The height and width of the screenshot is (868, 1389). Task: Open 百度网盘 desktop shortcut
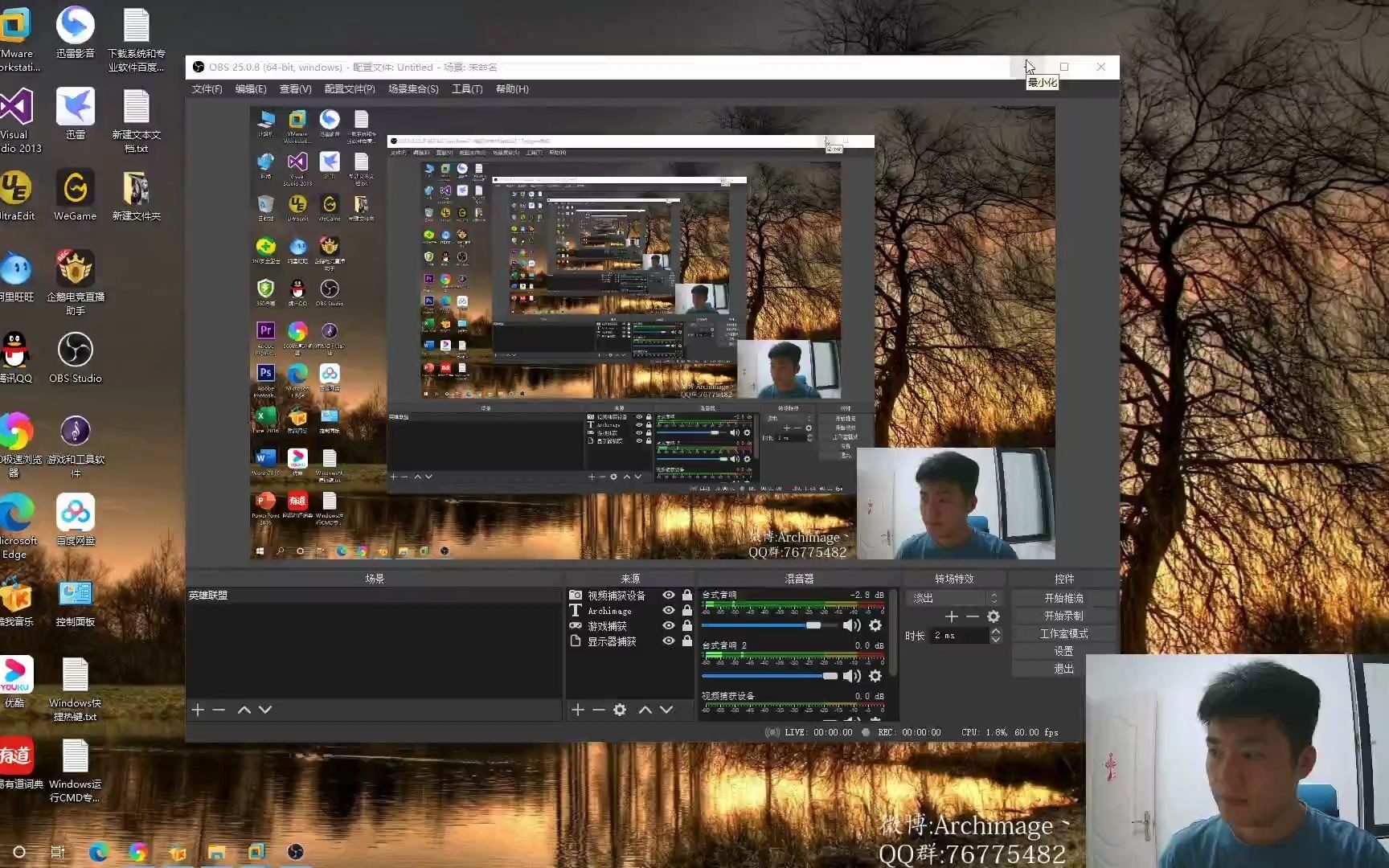(x=76, y=520)
